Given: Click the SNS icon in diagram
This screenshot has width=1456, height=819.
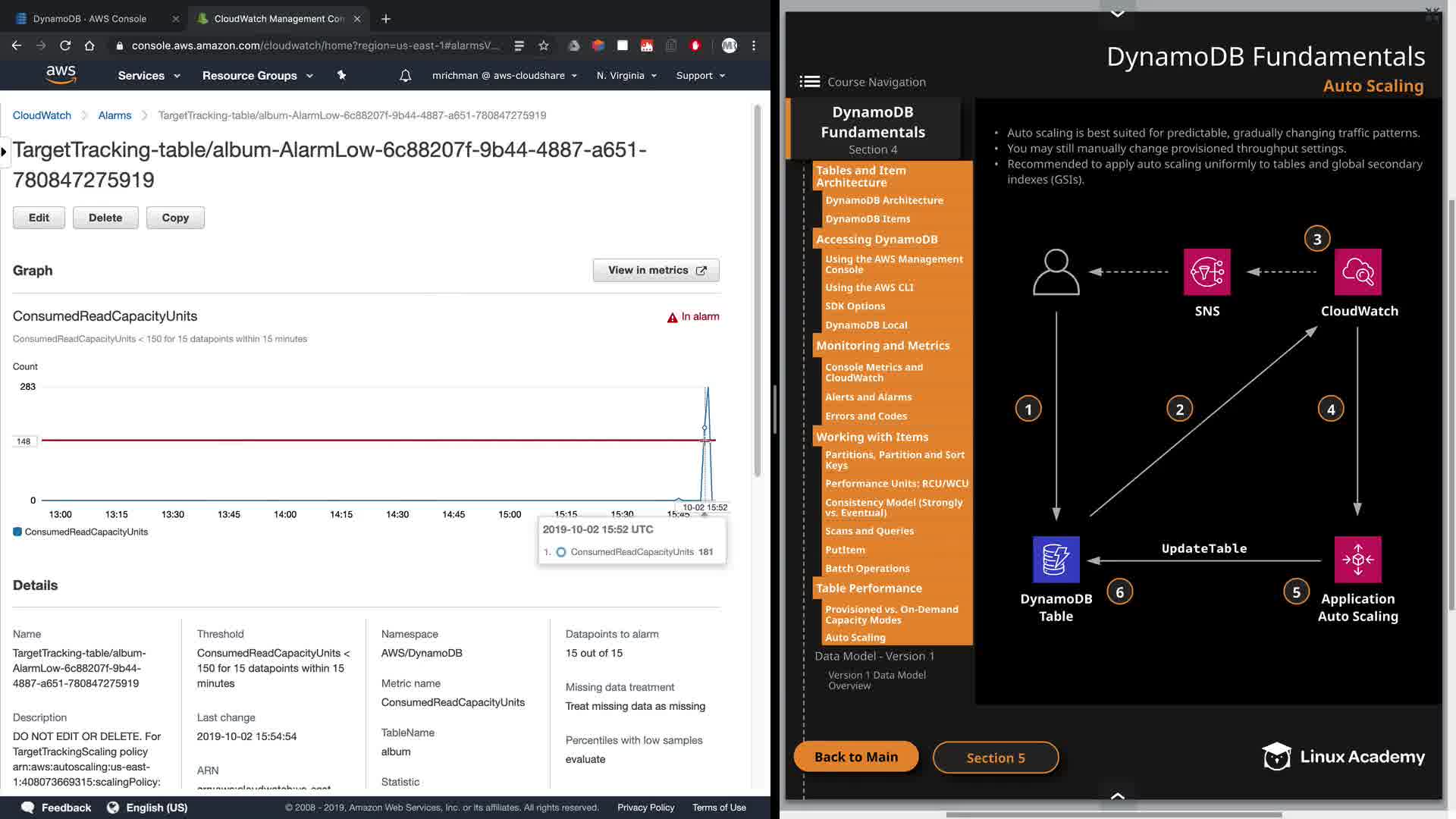Looking at the screenshot, I should [1207, 271].
